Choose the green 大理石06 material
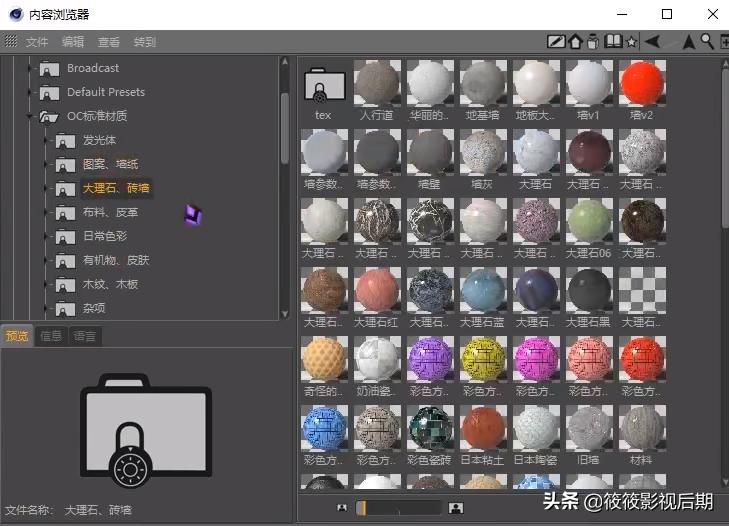 coord(589,221)
